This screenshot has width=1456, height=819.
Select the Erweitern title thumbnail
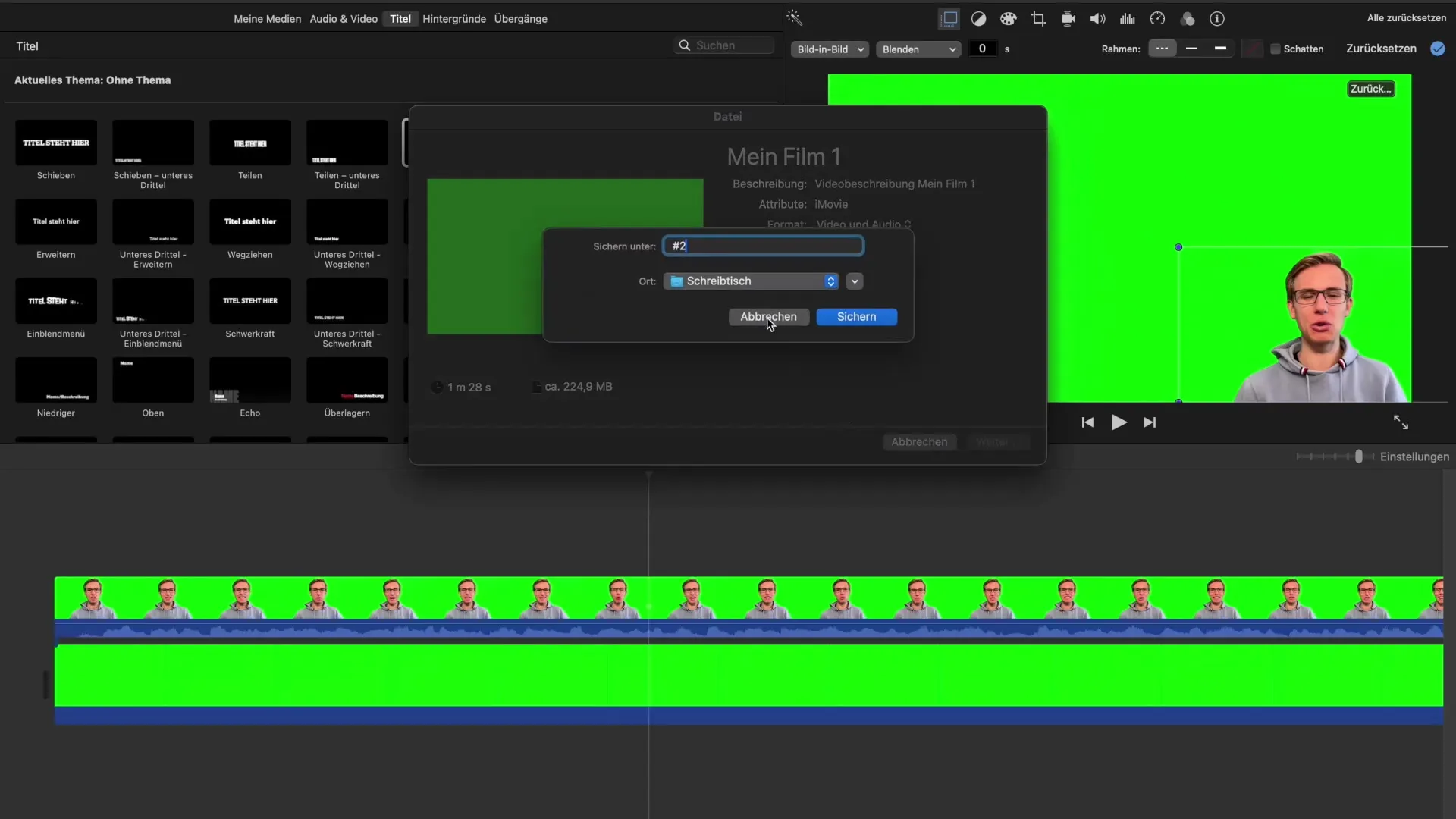(x=56, y=221)
